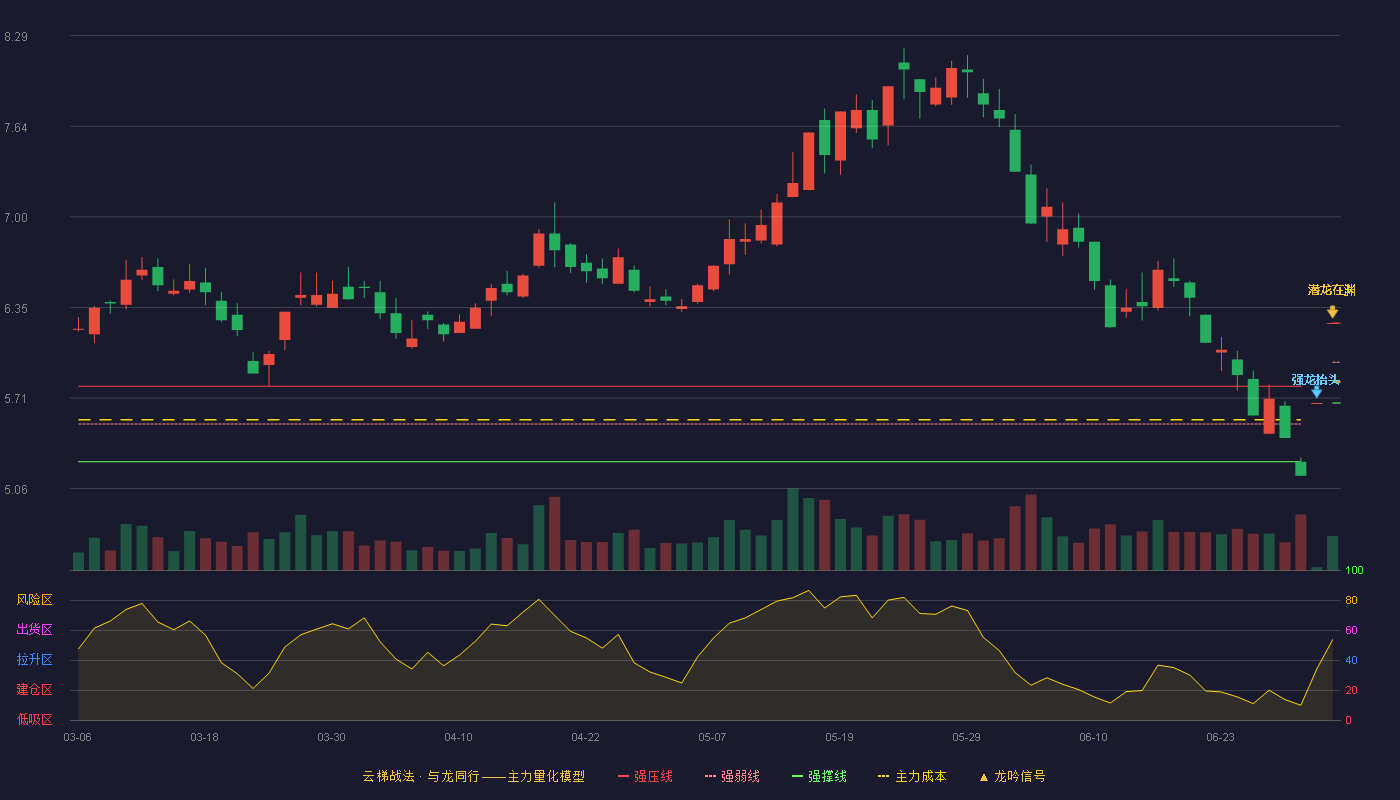
Task: Click the 风险区 zone label
Action: [x=34, y=600]
